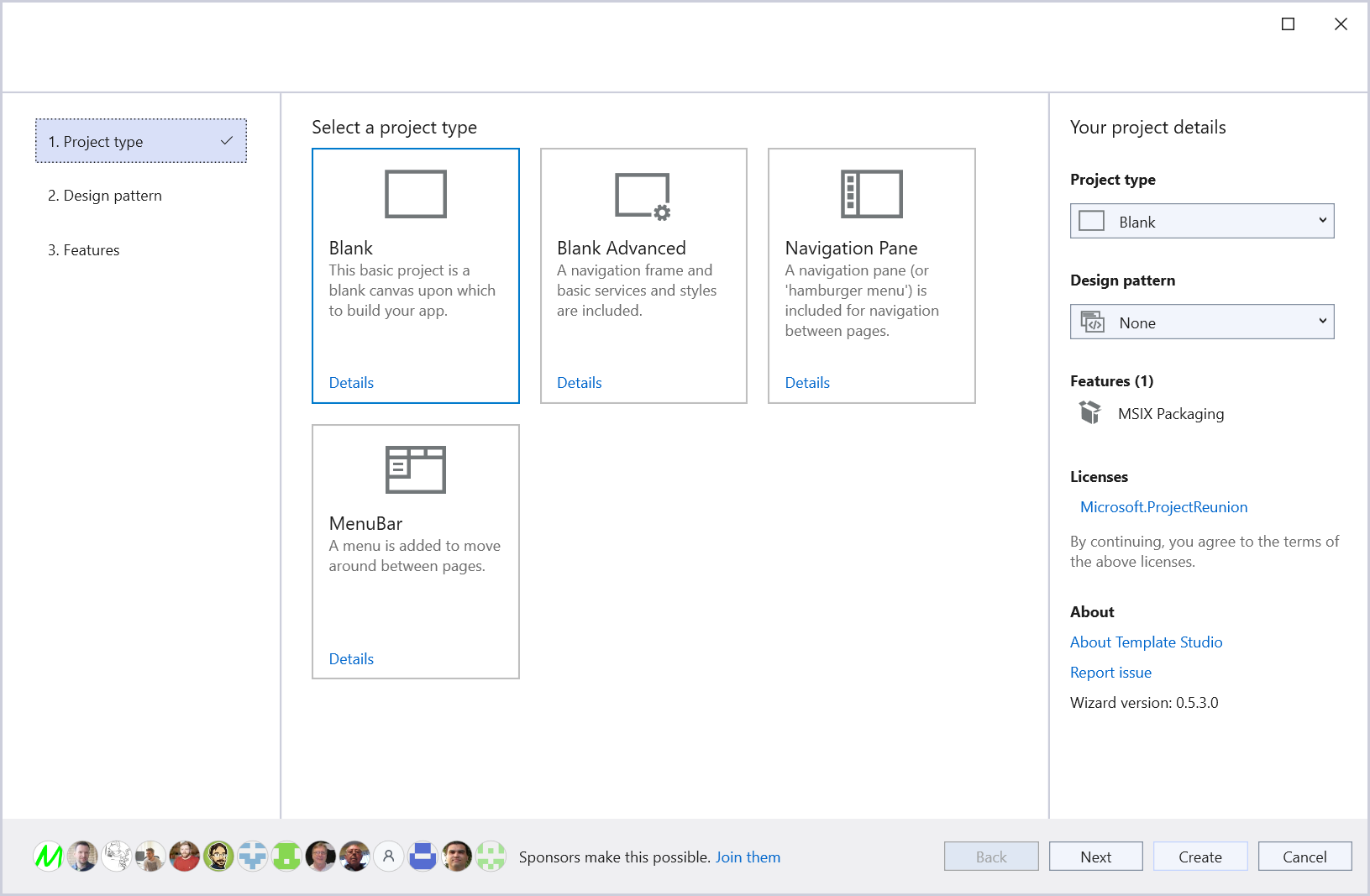Click the MSIX Packaging feature label
The height and width of the screenshot is (896, 1370).
pyautogui.click(x=1171, y=414)
